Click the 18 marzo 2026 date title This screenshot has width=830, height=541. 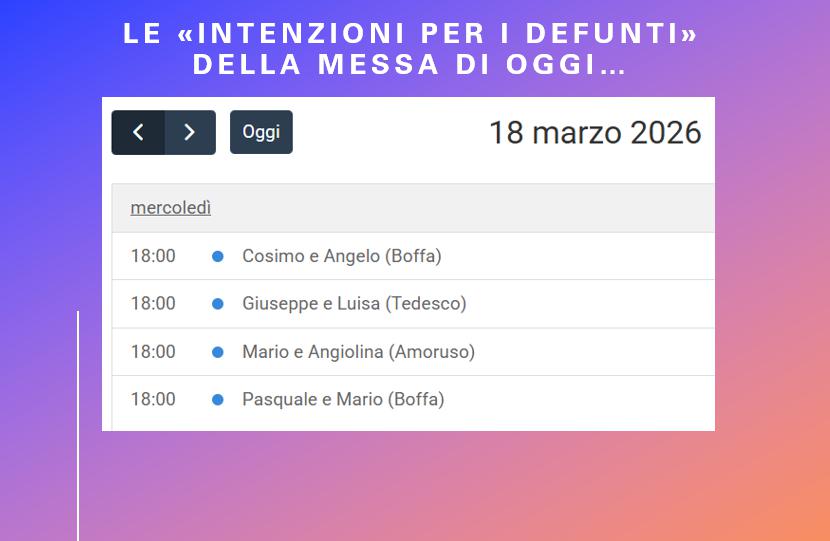pyautogui.click(x=595, y=133)
